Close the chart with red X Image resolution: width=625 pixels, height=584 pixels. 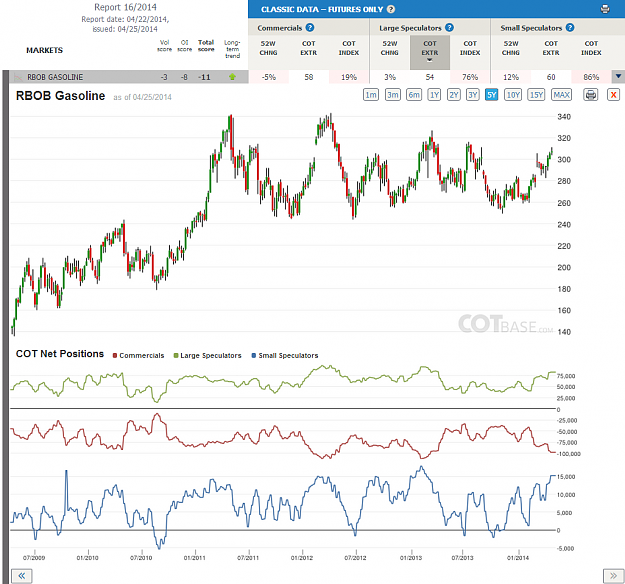(613, 95)
